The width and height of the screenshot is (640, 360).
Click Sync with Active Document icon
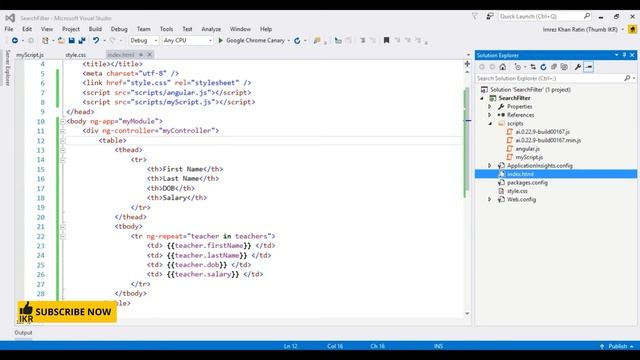pos(533,67)
